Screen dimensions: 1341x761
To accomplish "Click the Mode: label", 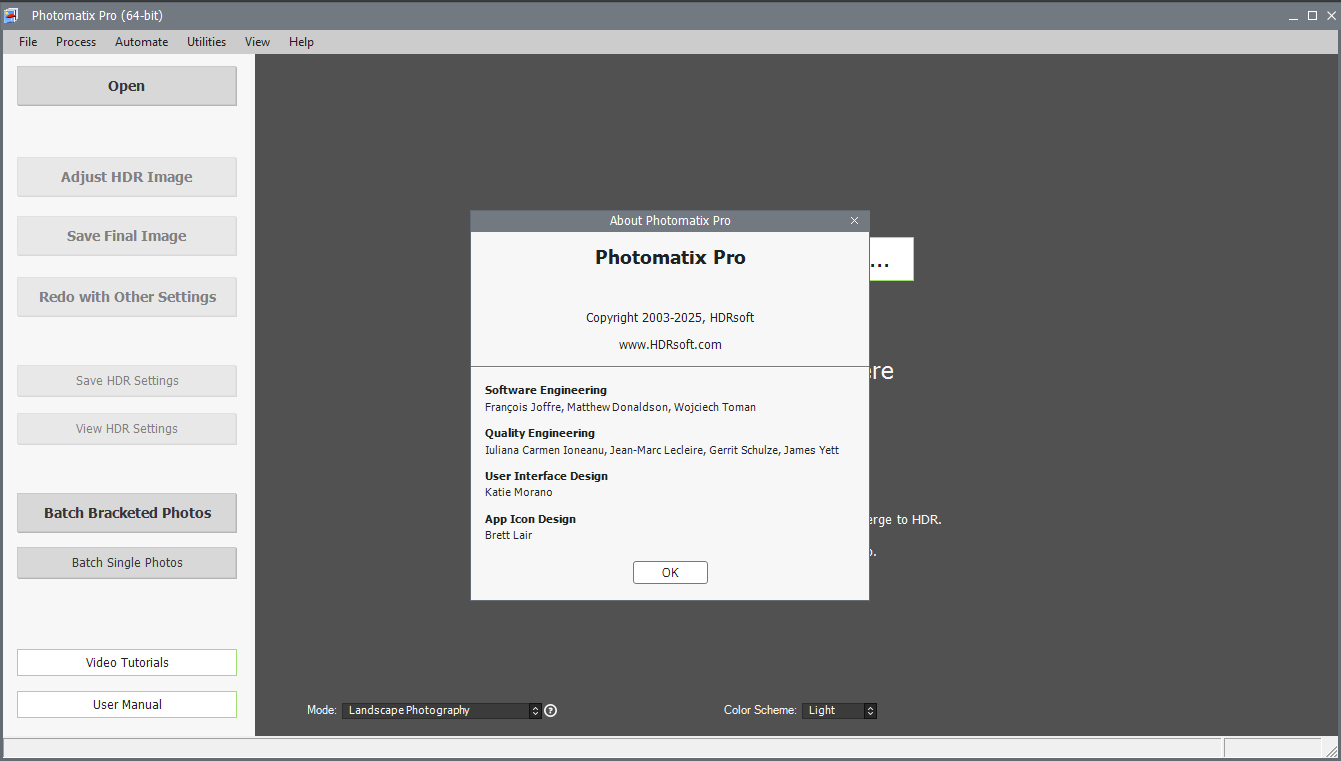I will (x=321, y=710).
